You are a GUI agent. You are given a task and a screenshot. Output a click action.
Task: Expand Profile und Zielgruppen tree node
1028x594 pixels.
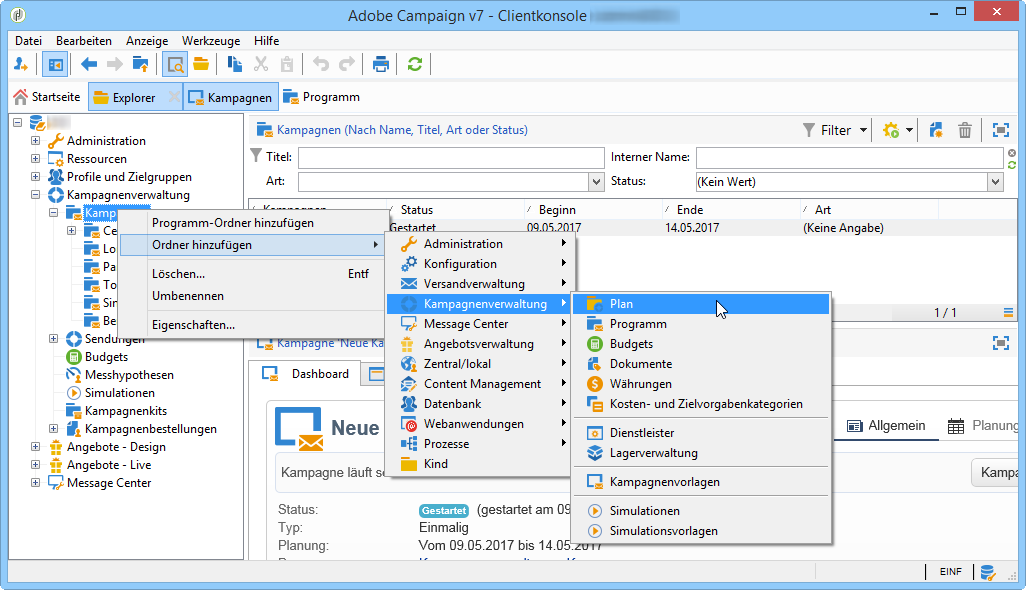35,176
